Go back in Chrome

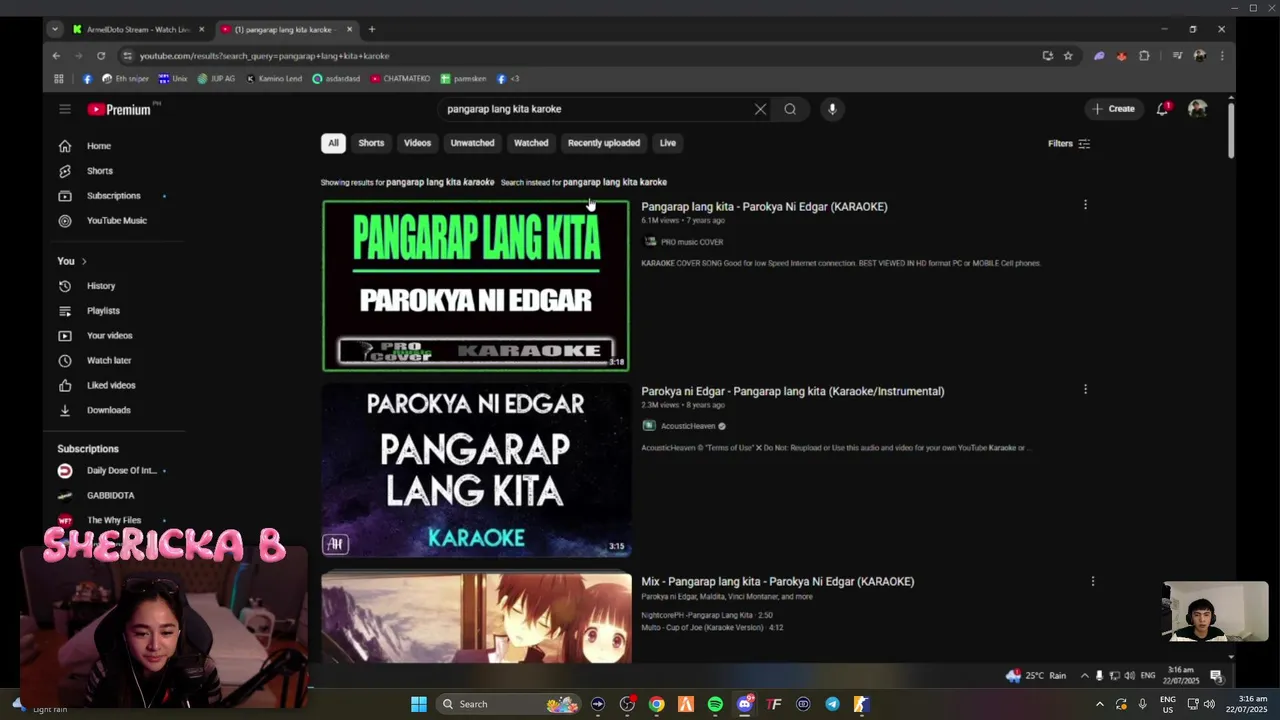coord(56,56)
